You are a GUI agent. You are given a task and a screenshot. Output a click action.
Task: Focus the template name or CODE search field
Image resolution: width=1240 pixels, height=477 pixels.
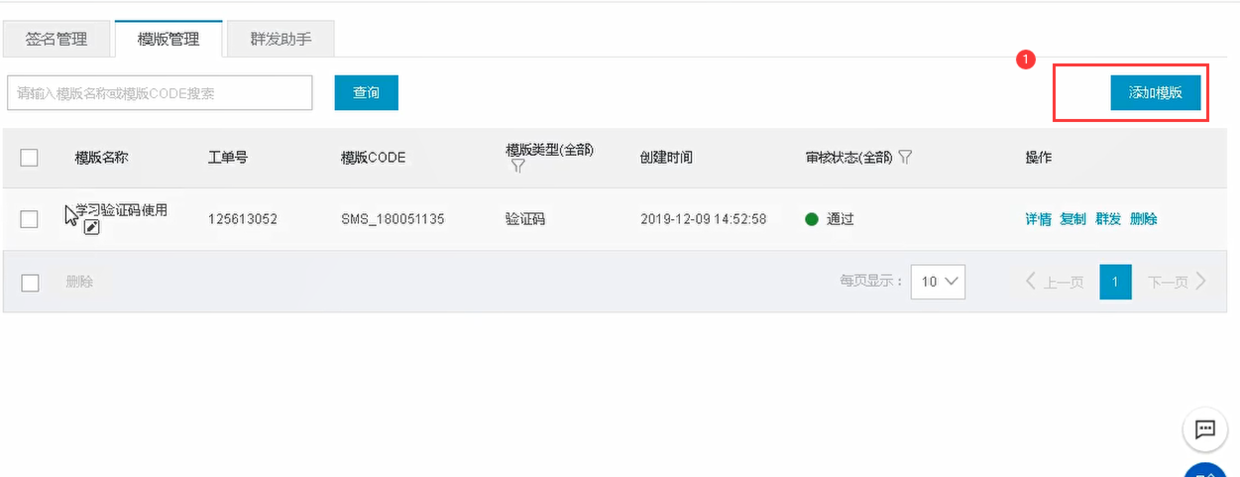[x=160, y=93]
